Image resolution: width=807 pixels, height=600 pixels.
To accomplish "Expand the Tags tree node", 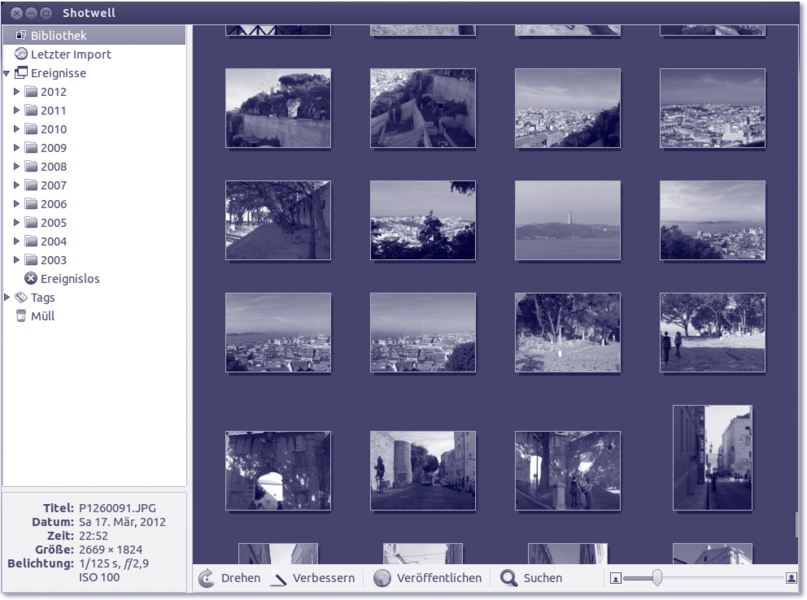I will (x=8, y=298).
